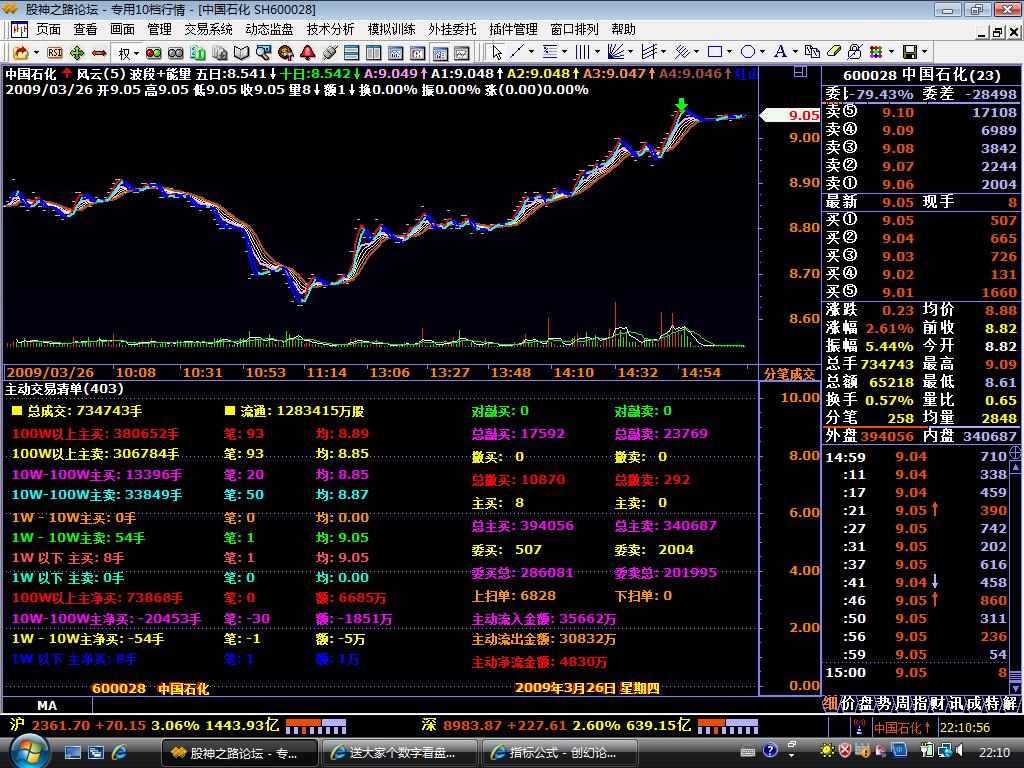
Task: Click the magnifier search icon
Action: pyautogui.click(x=264, y=52)
